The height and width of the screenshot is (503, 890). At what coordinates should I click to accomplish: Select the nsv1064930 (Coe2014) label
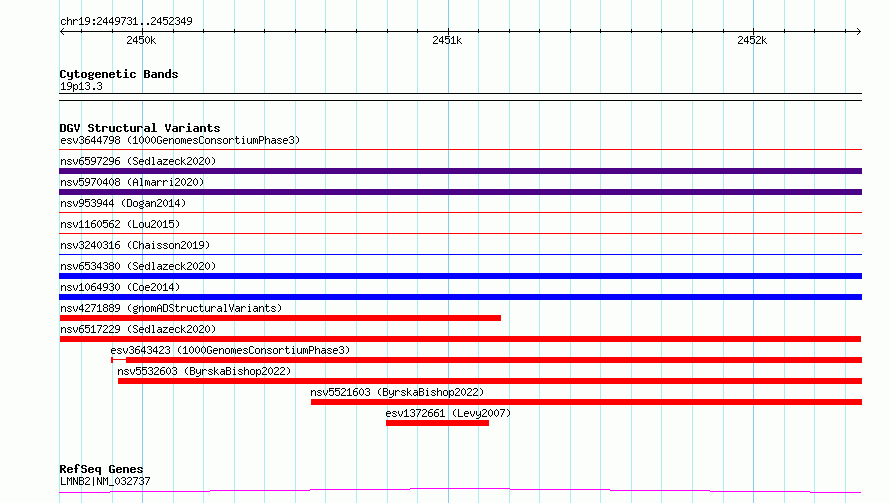120,287
